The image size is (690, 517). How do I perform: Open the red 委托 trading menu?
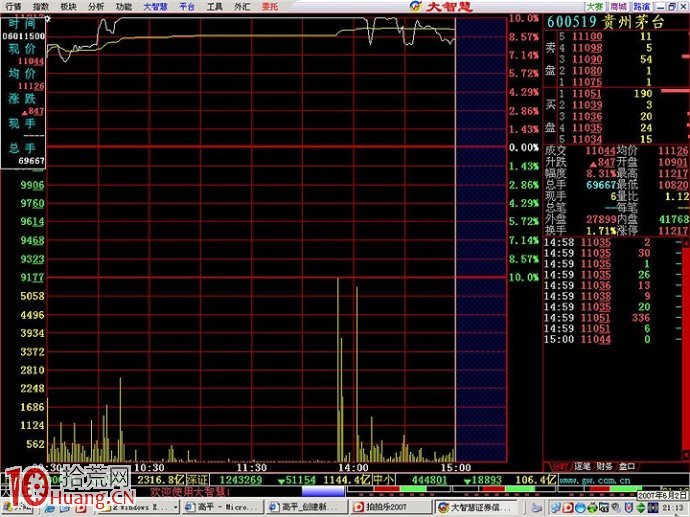coord(270,7)
